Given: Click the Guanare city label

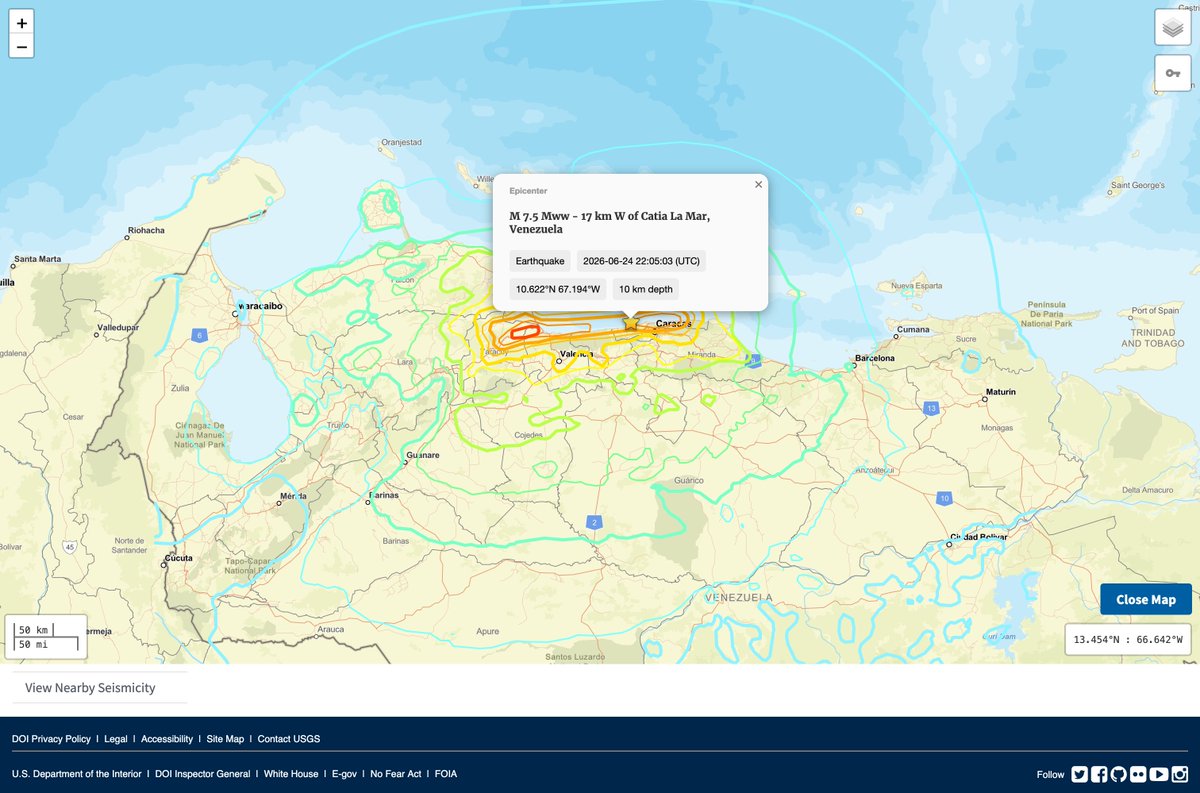Looking at the screenshot, I should pyautogui.click(x=422, y=455).
